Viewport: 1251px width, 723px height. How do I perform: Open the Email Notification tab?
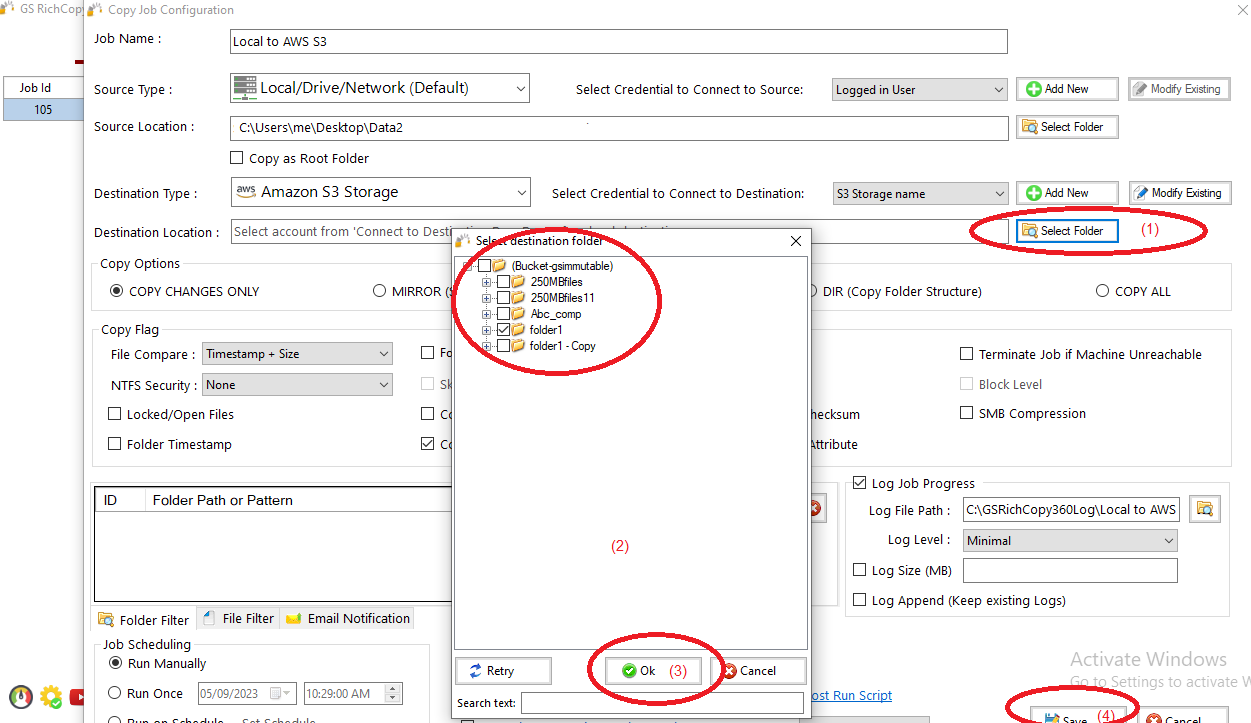[348, 618]
